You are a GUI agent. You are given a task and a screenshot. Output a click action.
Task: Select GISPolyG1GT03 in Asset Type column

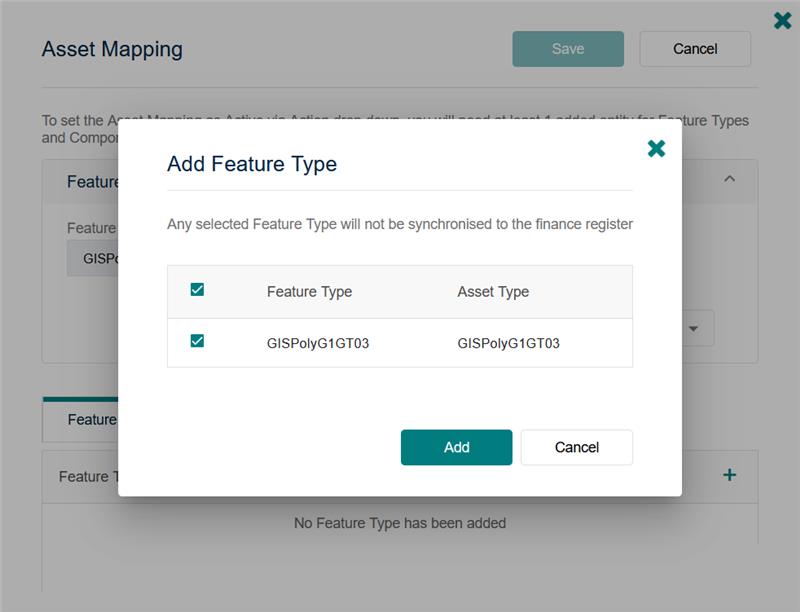pyautogui.click(x=508, y=343)
